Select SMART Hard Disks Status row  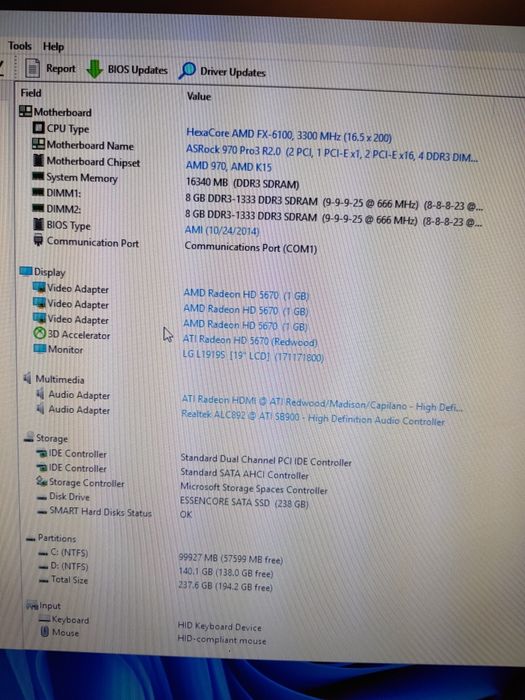pos(100,512)
